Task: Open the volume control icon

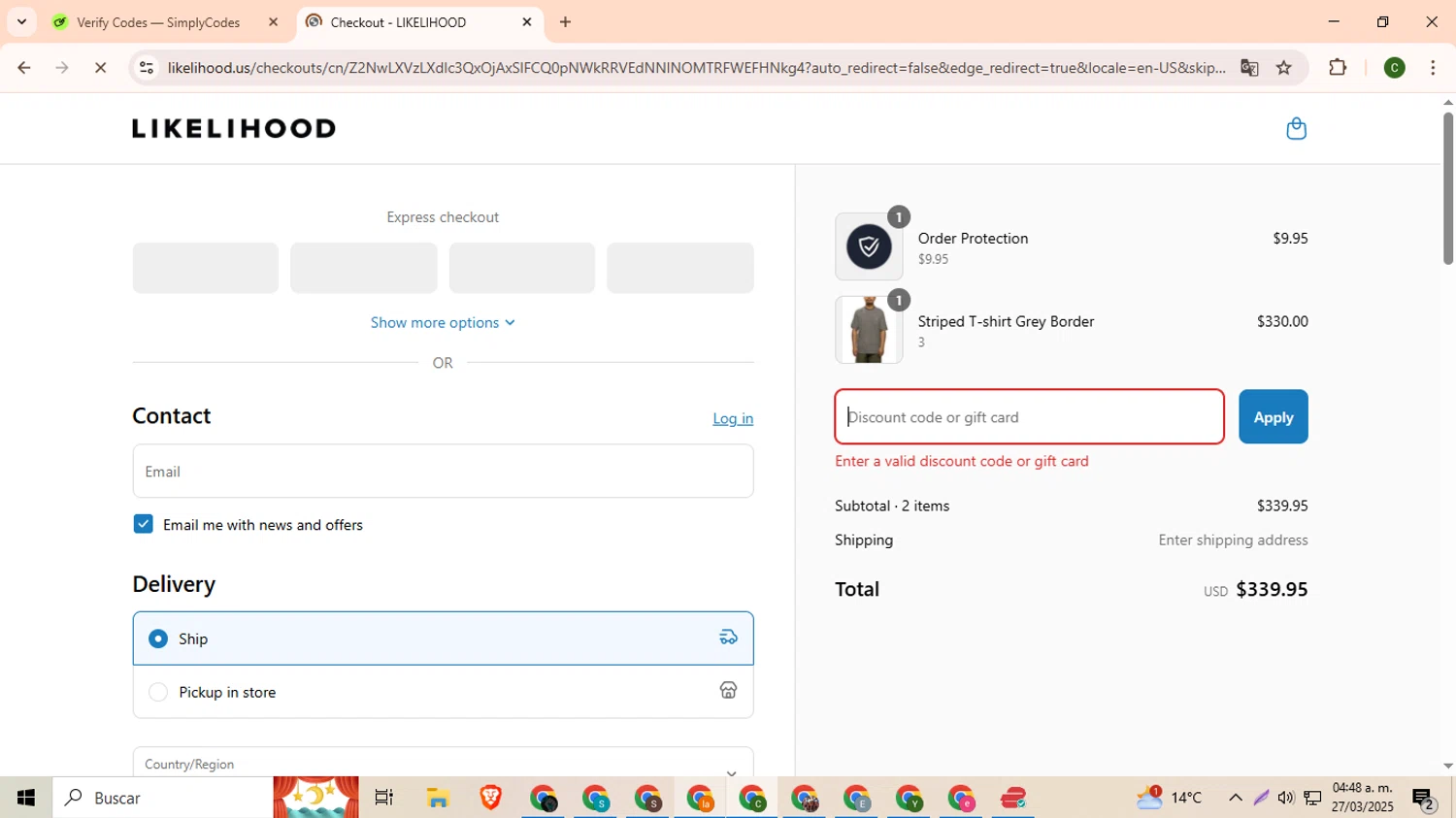Action: click(1286, 798)
